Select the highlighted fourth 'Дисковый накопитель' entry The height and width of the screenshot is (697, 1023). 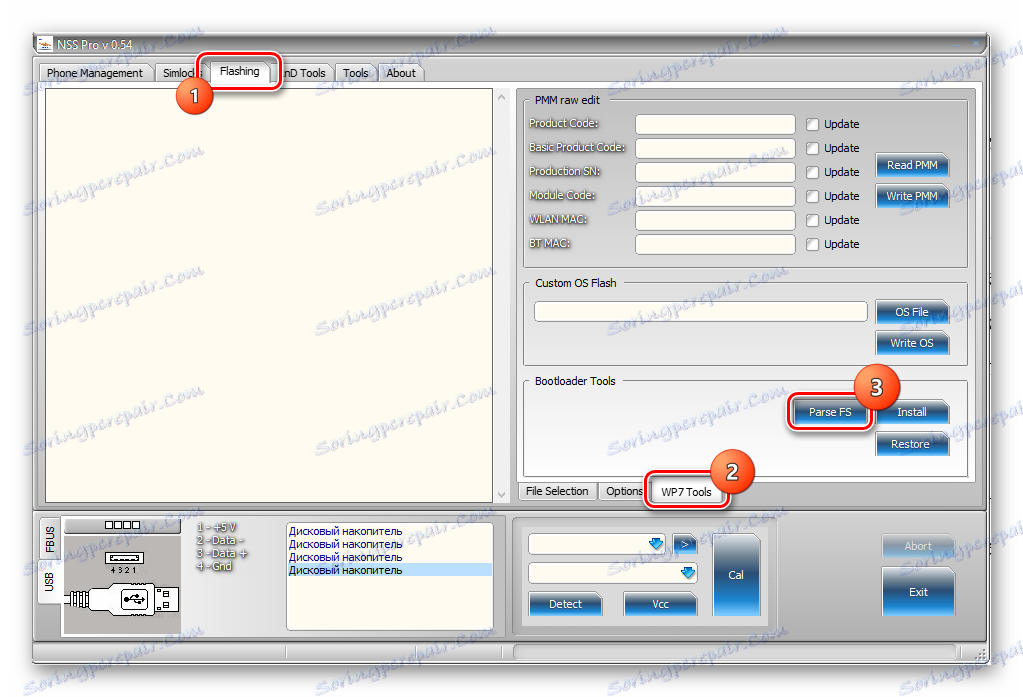click(x=389, y=570)
